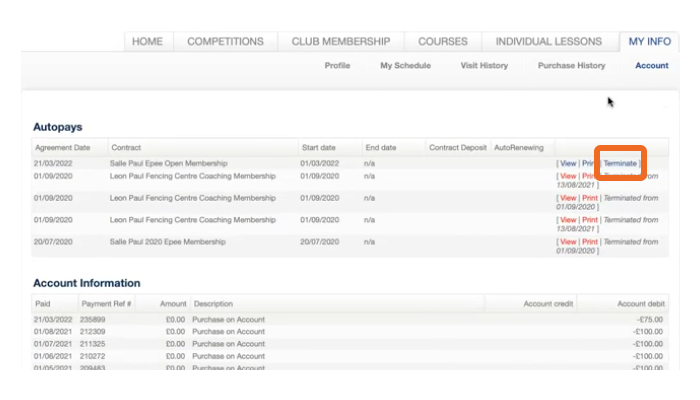Select the Account sub-menu item

(651, 66)
